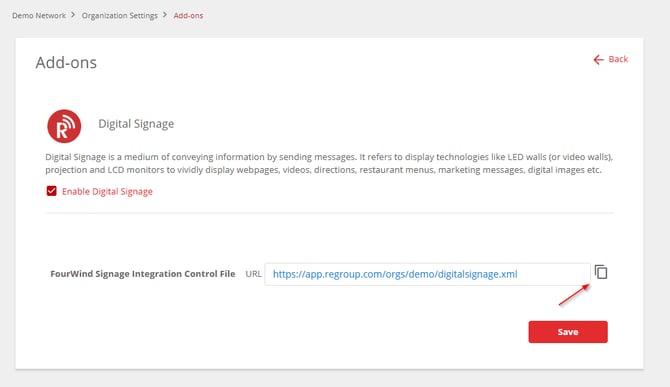670x387 pixels.
Task: Click the Digital Signage description paragraph
Action: coord(329,164)
